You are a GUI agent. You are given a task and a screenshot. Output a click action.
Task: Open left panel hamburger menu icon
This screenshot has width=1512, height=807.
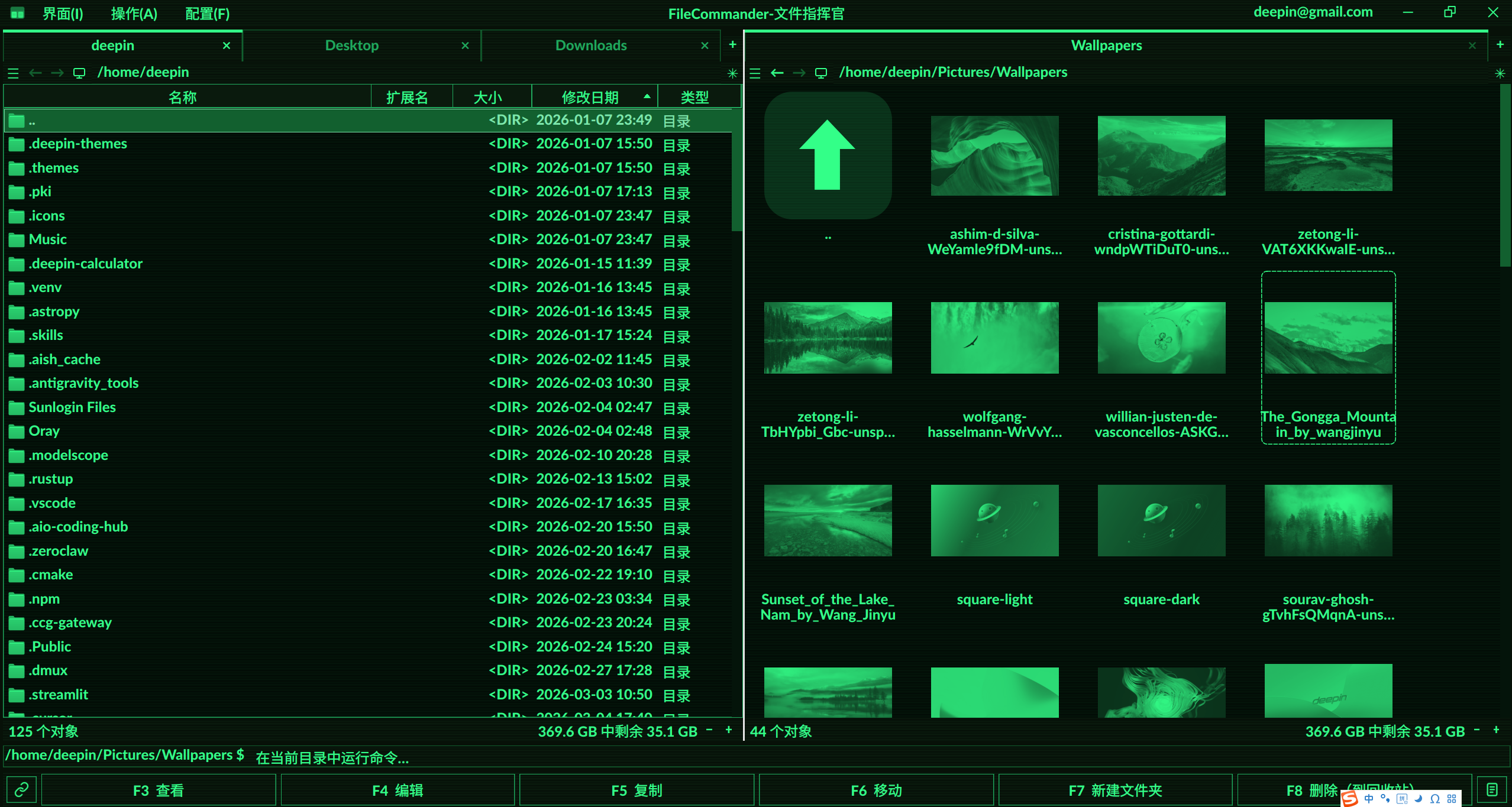coord(13,73)
